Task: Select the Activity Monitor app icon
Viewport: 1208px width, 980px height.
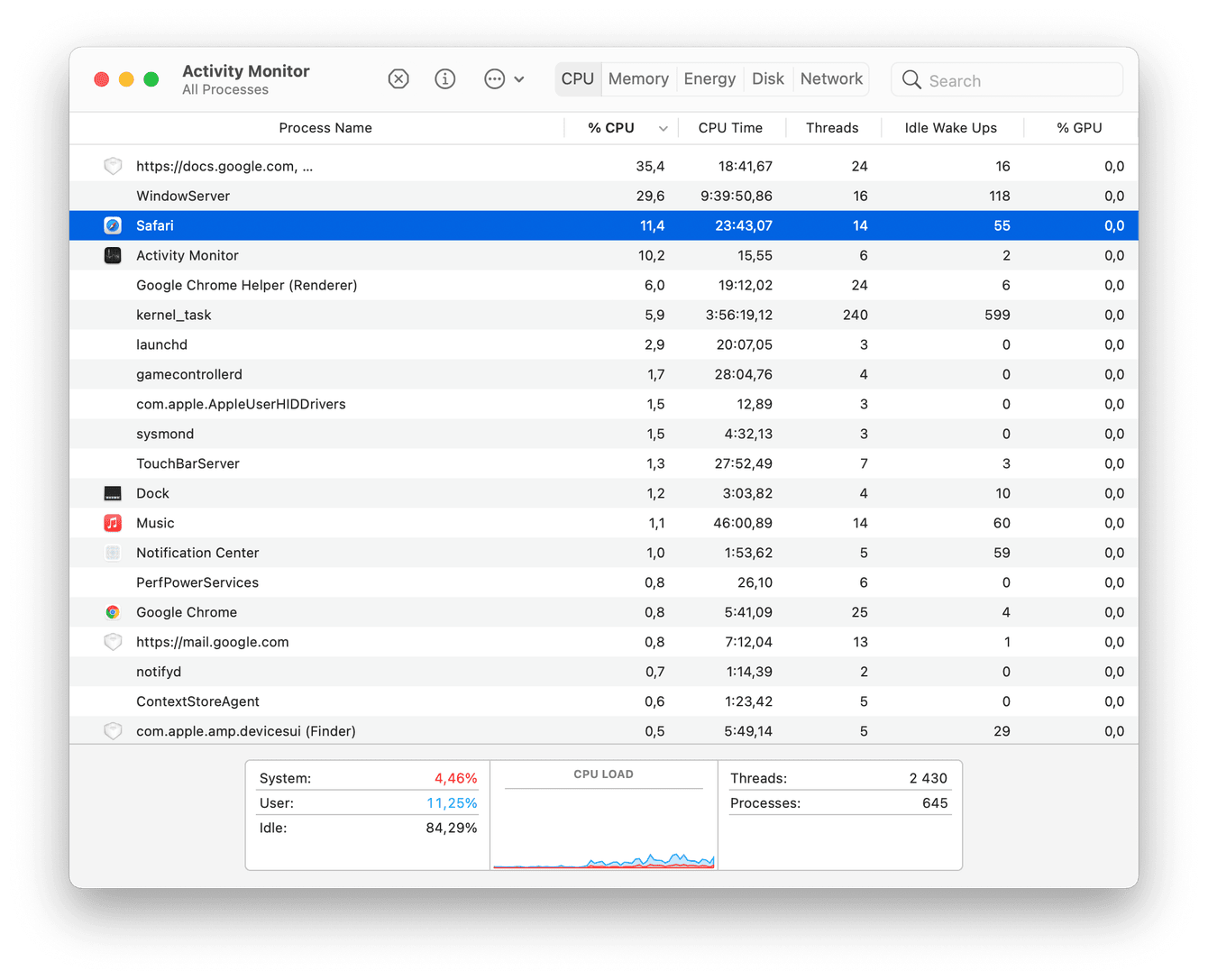Action: pyautogui.click(x=112, y=255)
